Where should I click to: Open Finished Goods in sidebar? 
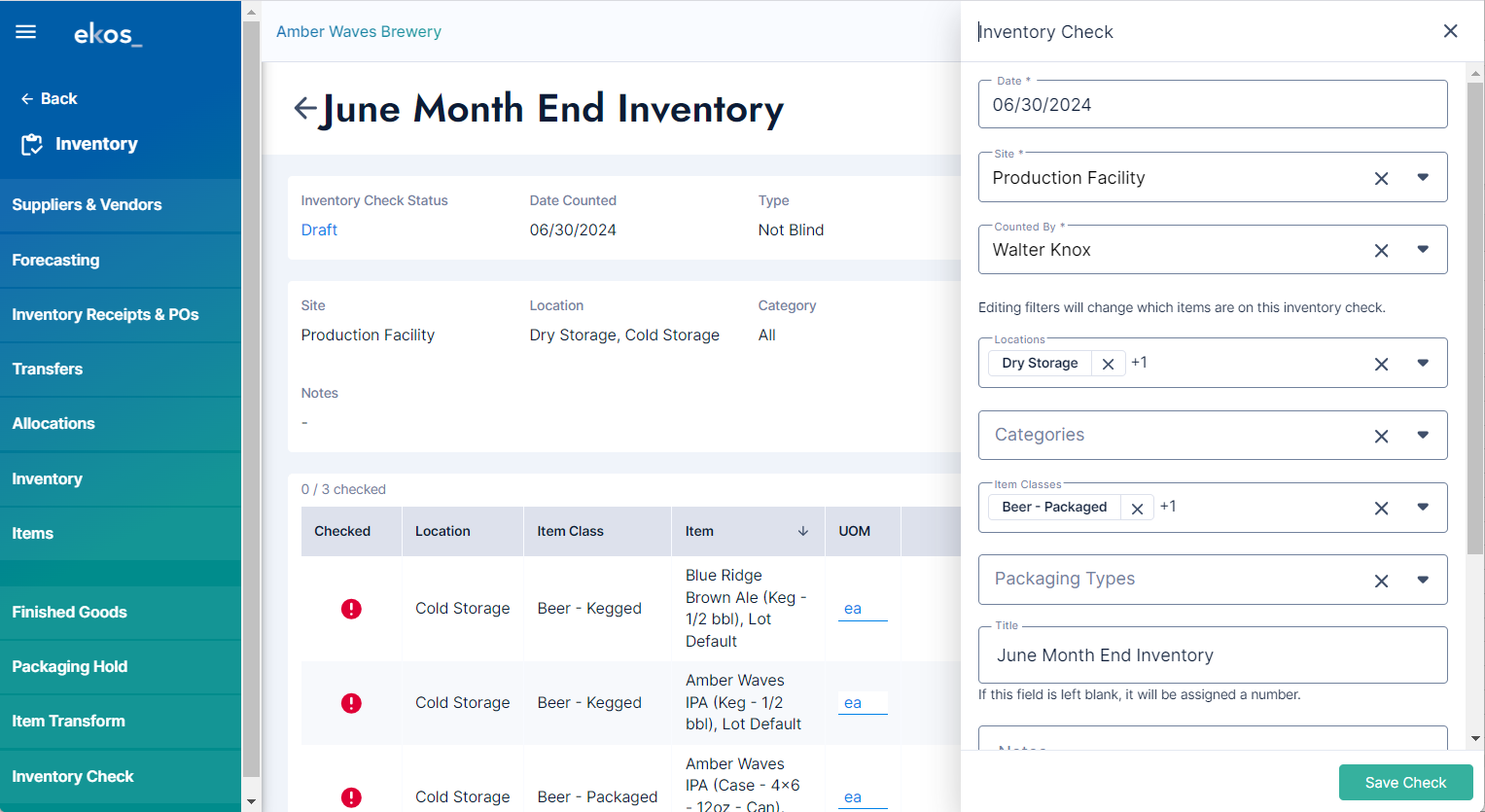point(121,612)
